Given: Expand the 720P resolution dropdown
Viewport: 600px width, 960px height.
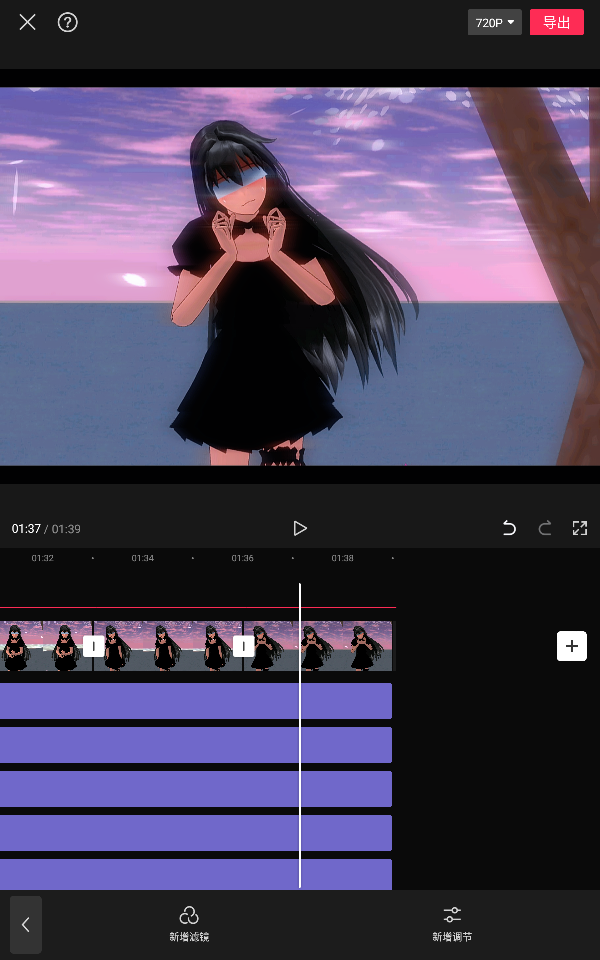Looking at the screenshot, I should [494, 22].
